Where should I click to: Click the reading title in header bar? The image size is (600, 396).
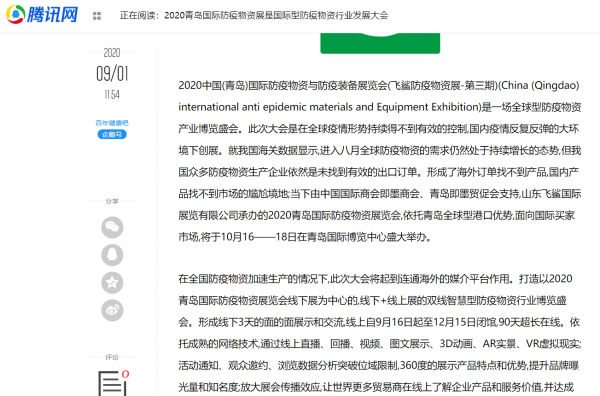click(254, 16)
